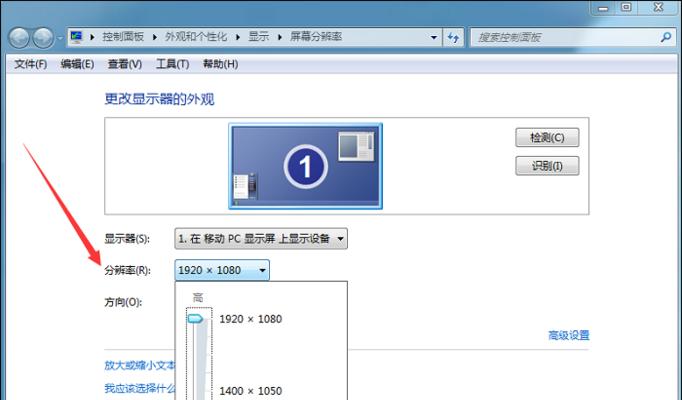This screenshot has width=682, height=400.
Task: Click the 检测(C) button
Action: 547,138
